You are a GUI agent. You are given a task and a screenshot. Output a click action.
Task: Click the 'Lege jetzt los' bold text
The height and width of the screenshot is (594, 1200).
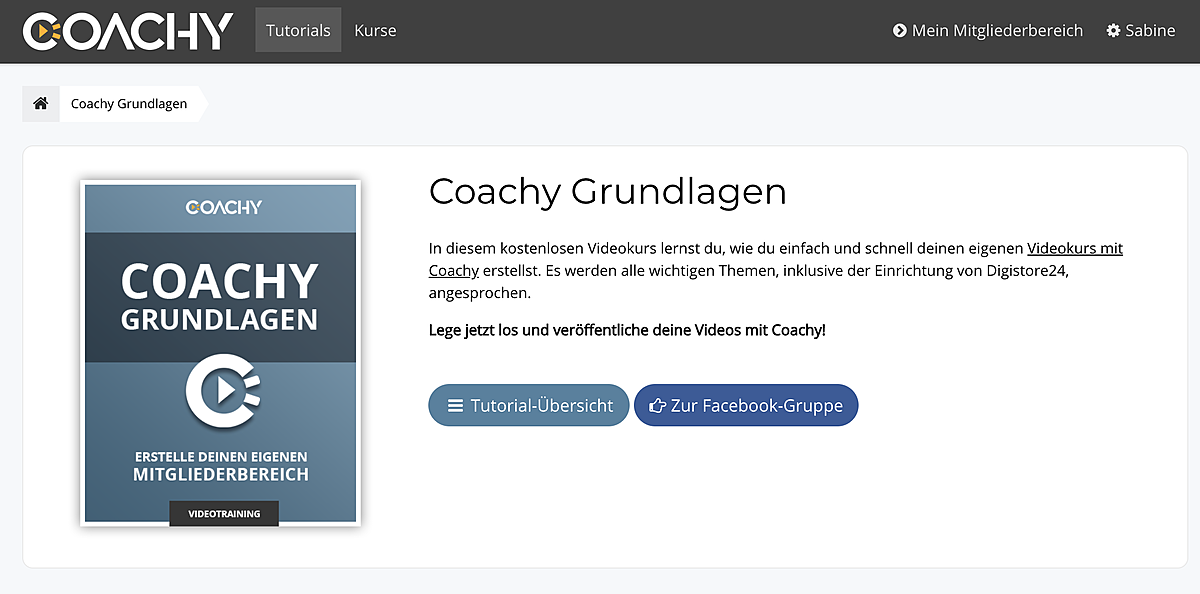(627, 329)
